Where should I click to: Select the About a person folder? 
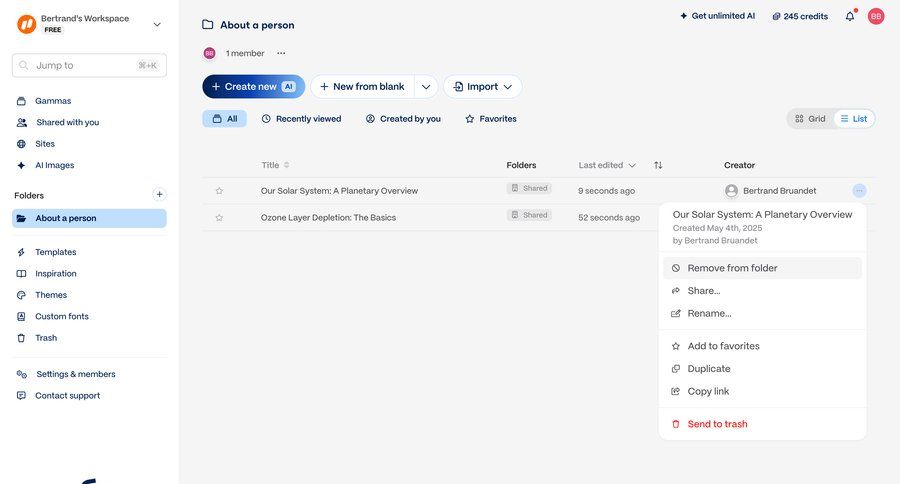[x=89, y=218]
